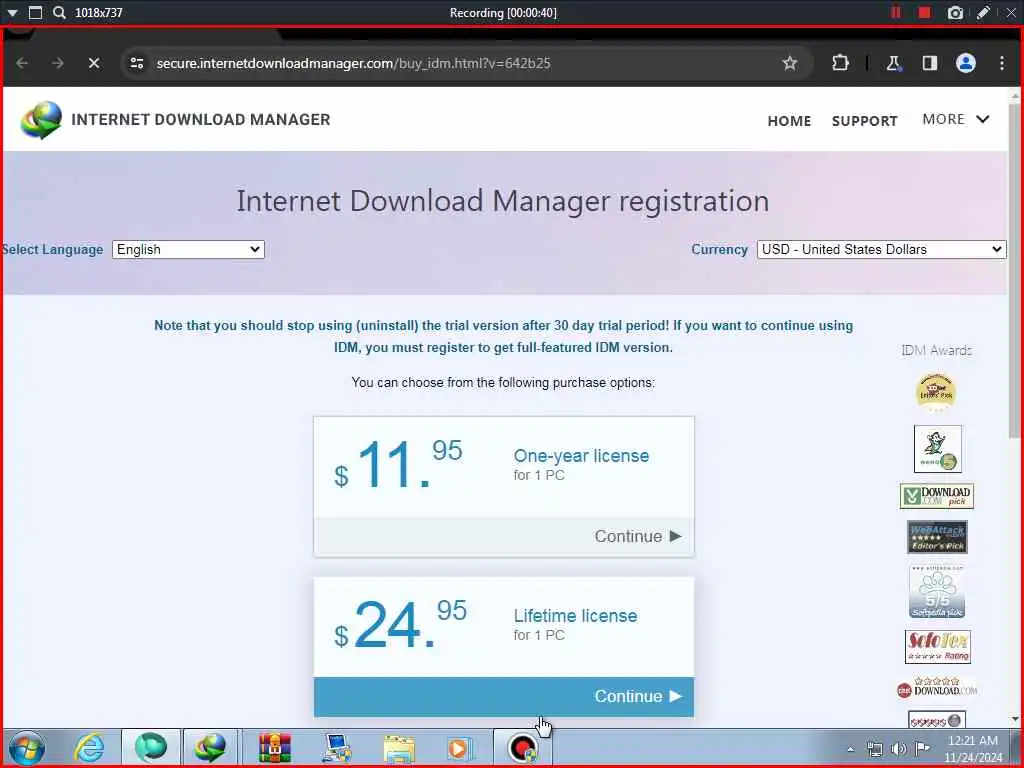Open the file folder taskbar icon

(398, 748)
